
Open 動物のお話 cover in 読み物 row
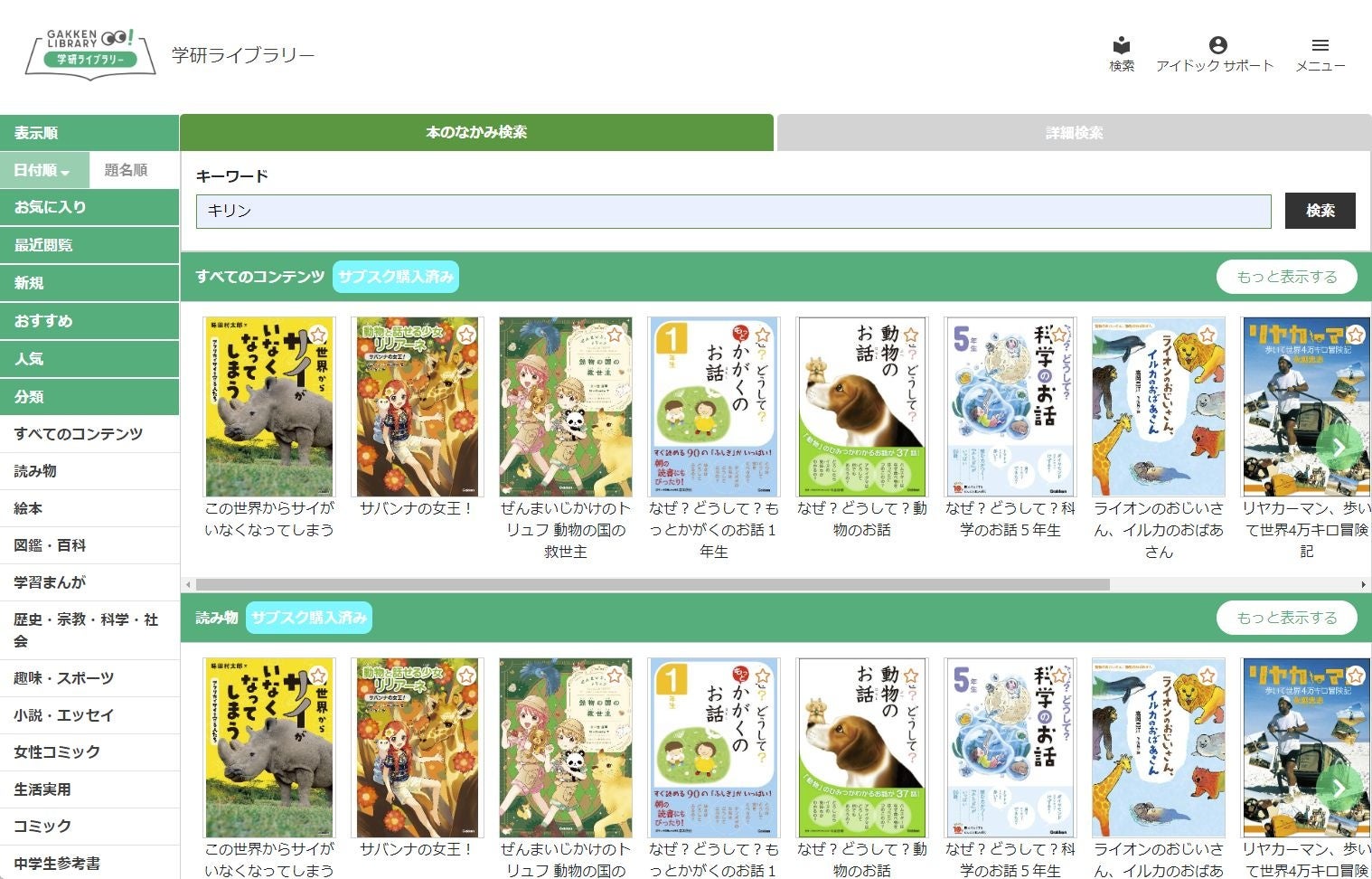coord(862,747)
